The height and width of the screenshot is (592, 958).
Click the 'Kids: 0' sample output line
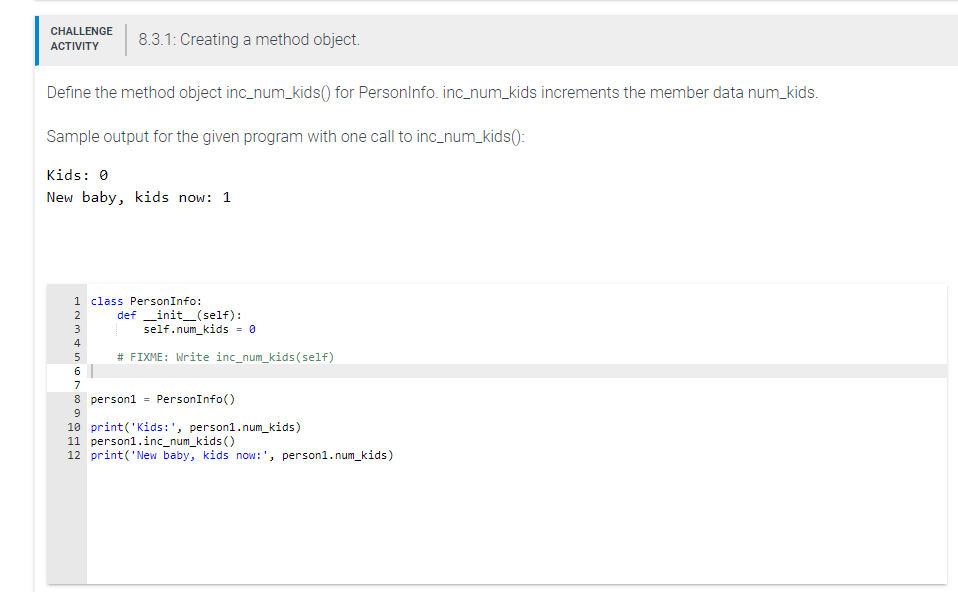click(78, 175)
